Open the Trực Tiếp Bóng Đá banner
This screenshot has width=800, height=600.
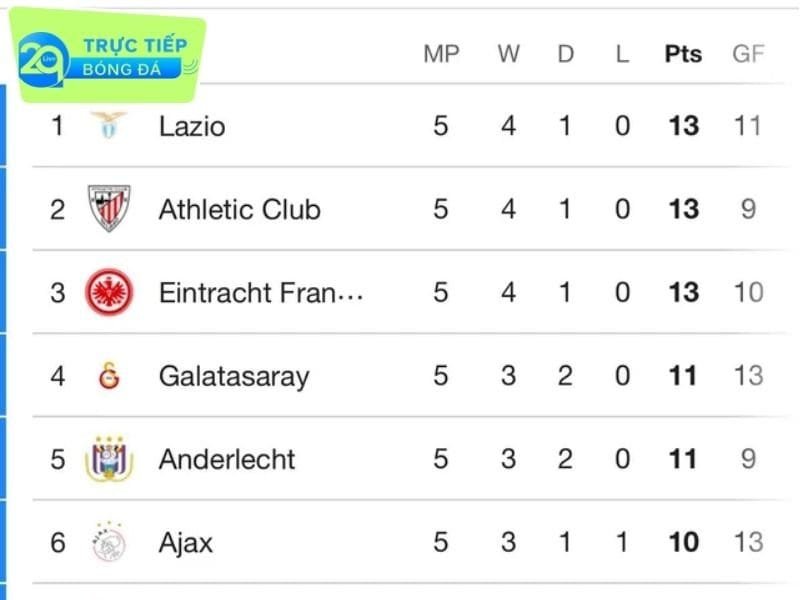108,56
